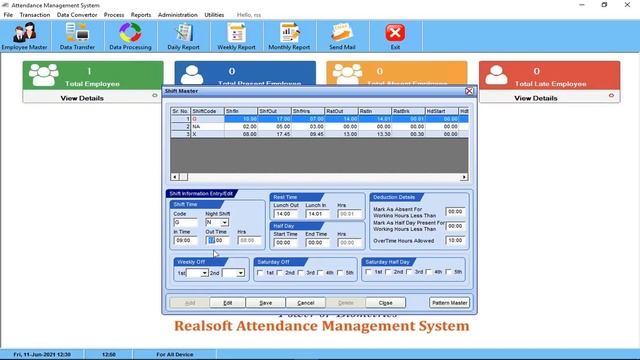Screen dimensions: 640x360
Task: Open the Weekly Report
Action: (236, 36)
